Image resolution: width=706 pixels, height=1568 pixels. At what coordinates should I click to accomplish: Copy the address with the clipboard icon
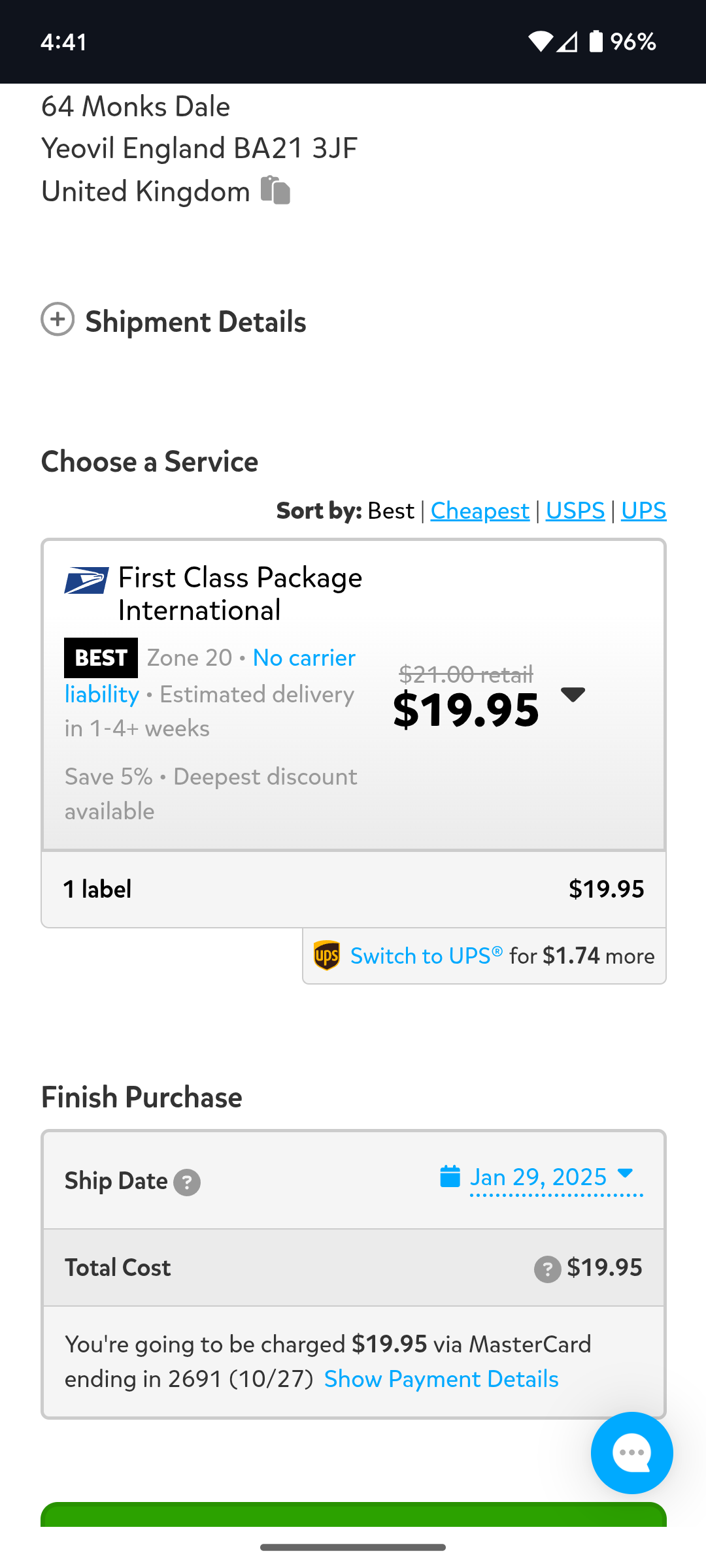click(x=275, y=190)
